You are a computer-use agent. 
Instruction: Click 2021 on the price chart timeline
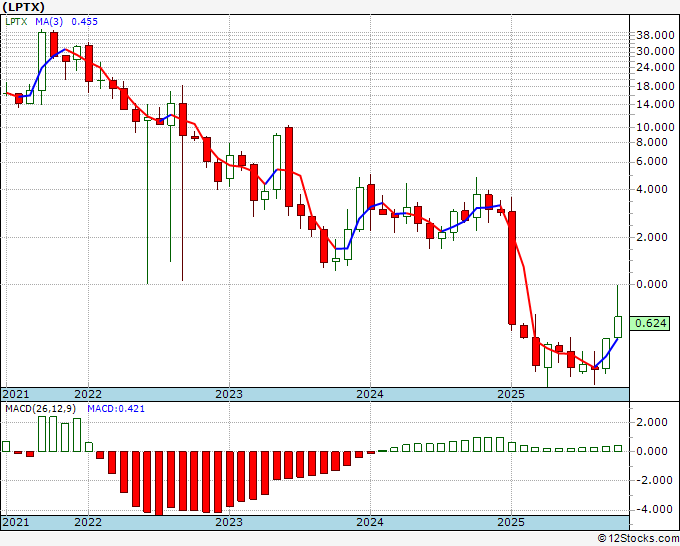[x=16, y=394]
